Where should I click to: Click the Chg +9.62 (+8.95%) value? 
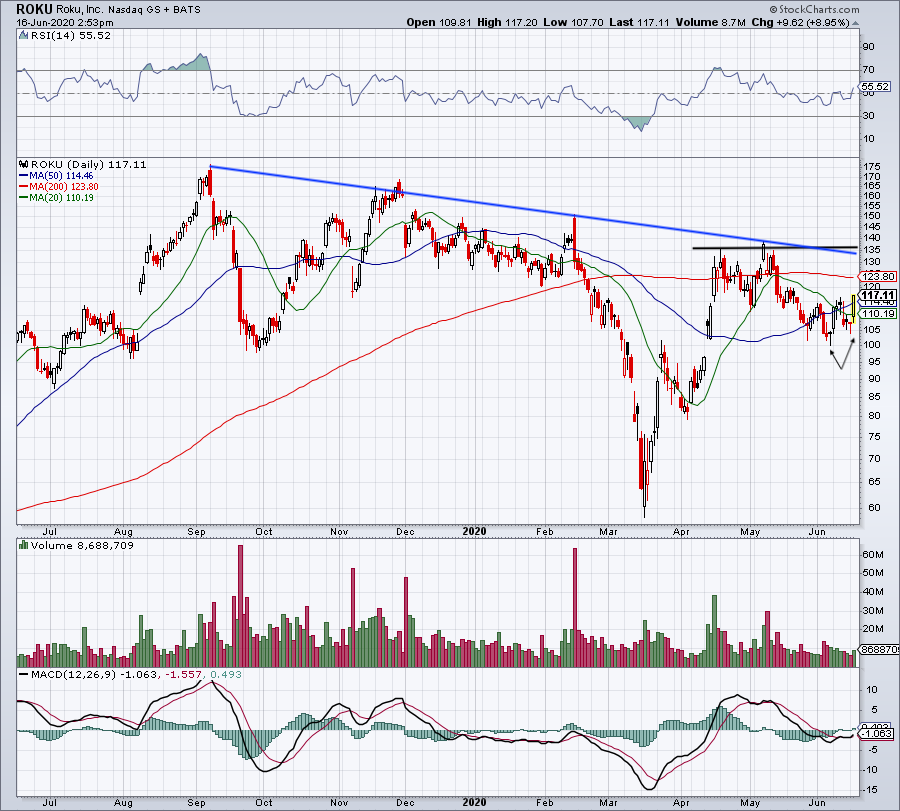click(800, 22)
